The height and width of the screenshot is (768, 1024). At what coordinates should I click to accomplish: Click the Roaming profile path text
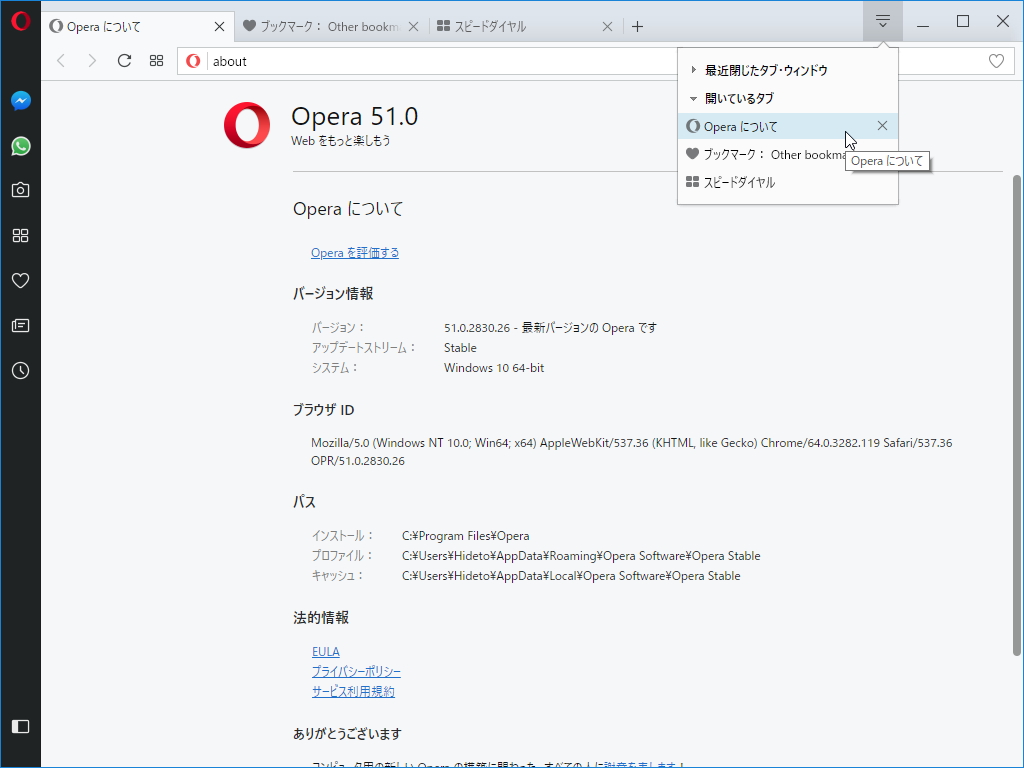pos(581,556)
